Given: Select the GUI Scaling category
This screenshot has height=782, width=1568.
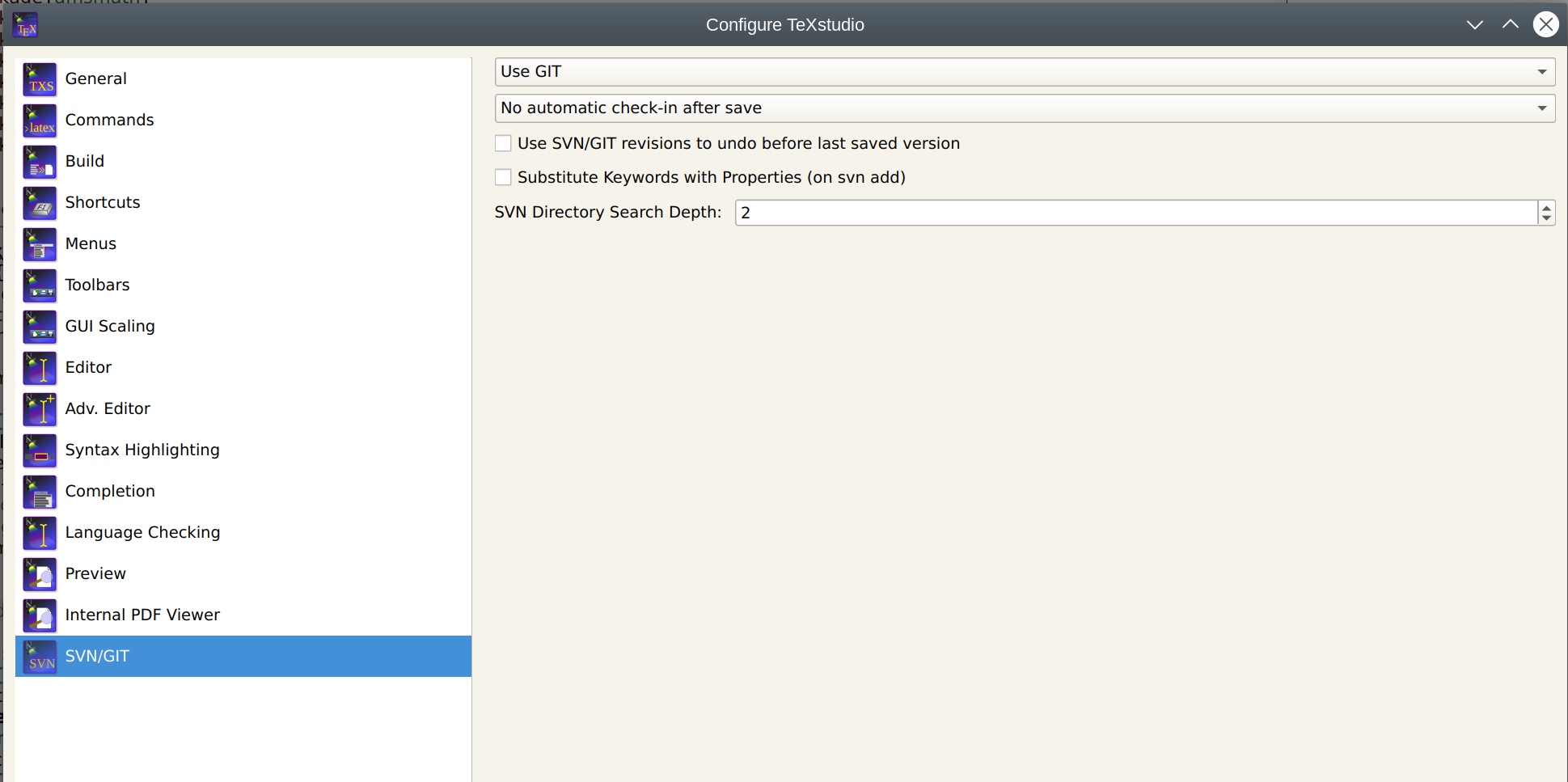Looking at the screenshot, I should pyautogui.click(x=110, y=327).
